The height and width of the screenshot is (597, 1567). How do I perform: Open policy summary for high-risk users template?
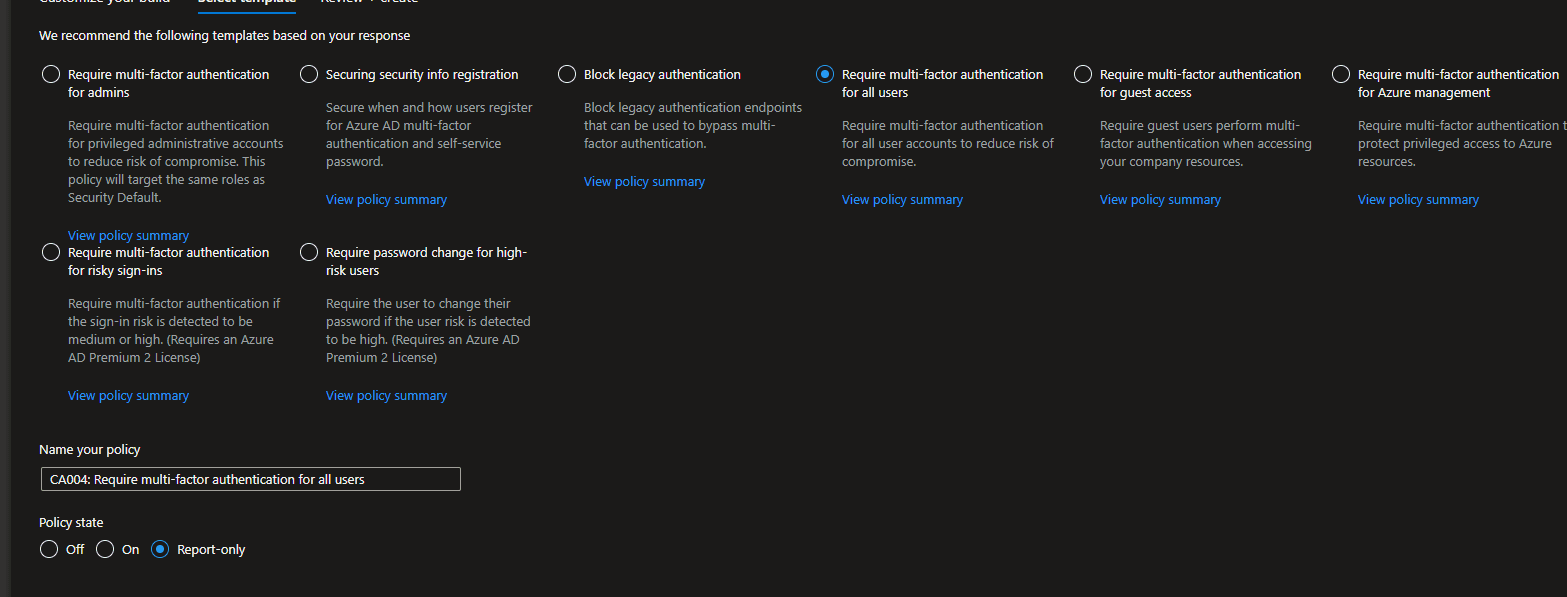click(x=386, y=395)
